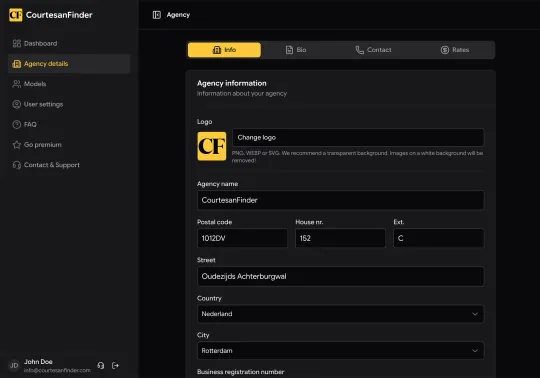Switch to the Info tab

pyautogui.click(x=224, y=50)
